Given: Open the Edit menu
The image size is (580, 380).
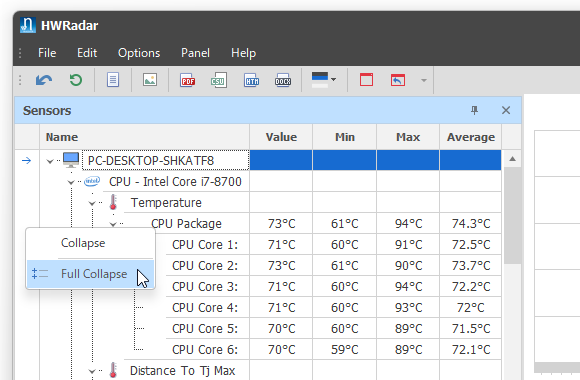Looking at the screenshot, I should (x=87, y=53).
